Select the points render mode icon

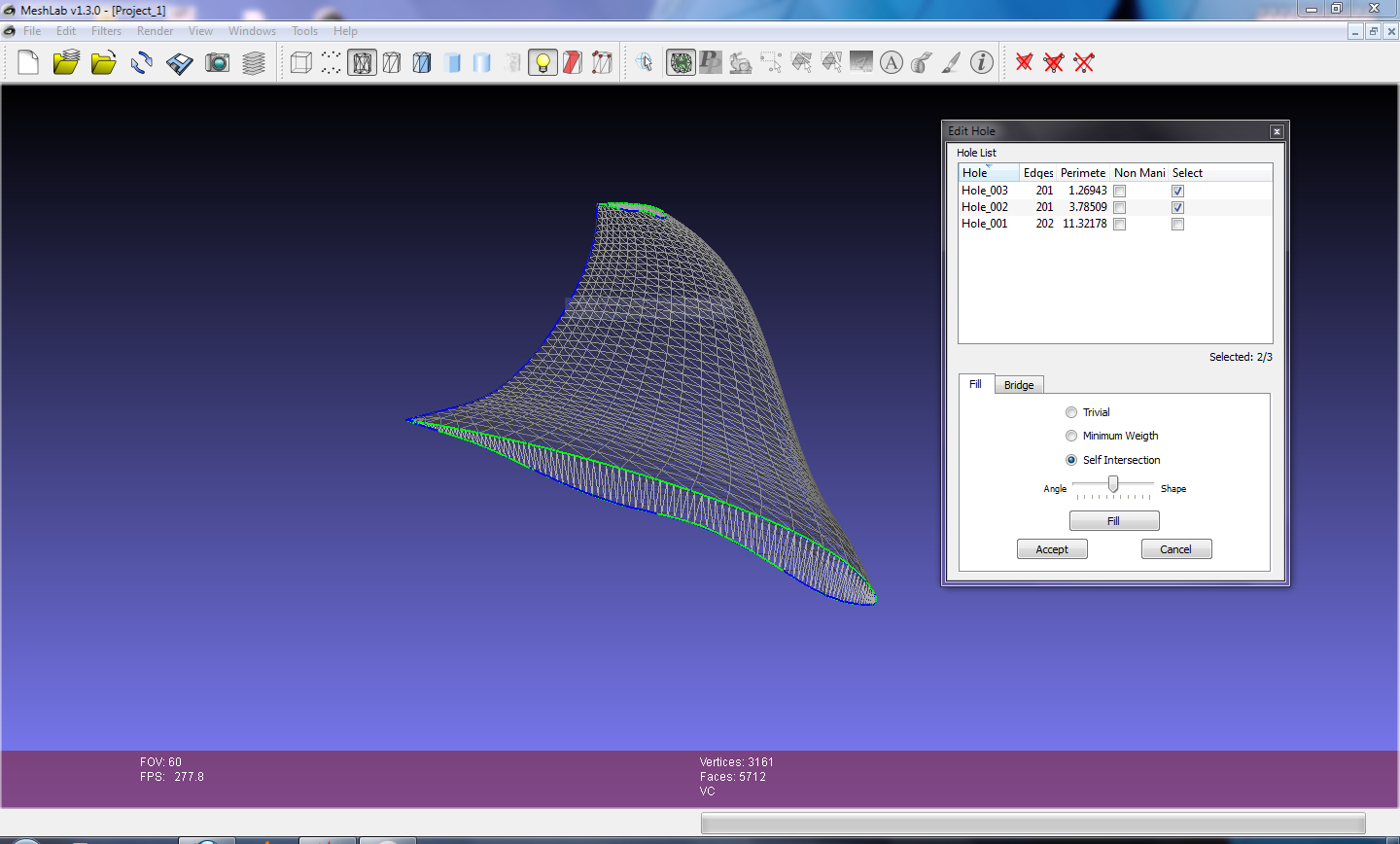click(332, 63)
